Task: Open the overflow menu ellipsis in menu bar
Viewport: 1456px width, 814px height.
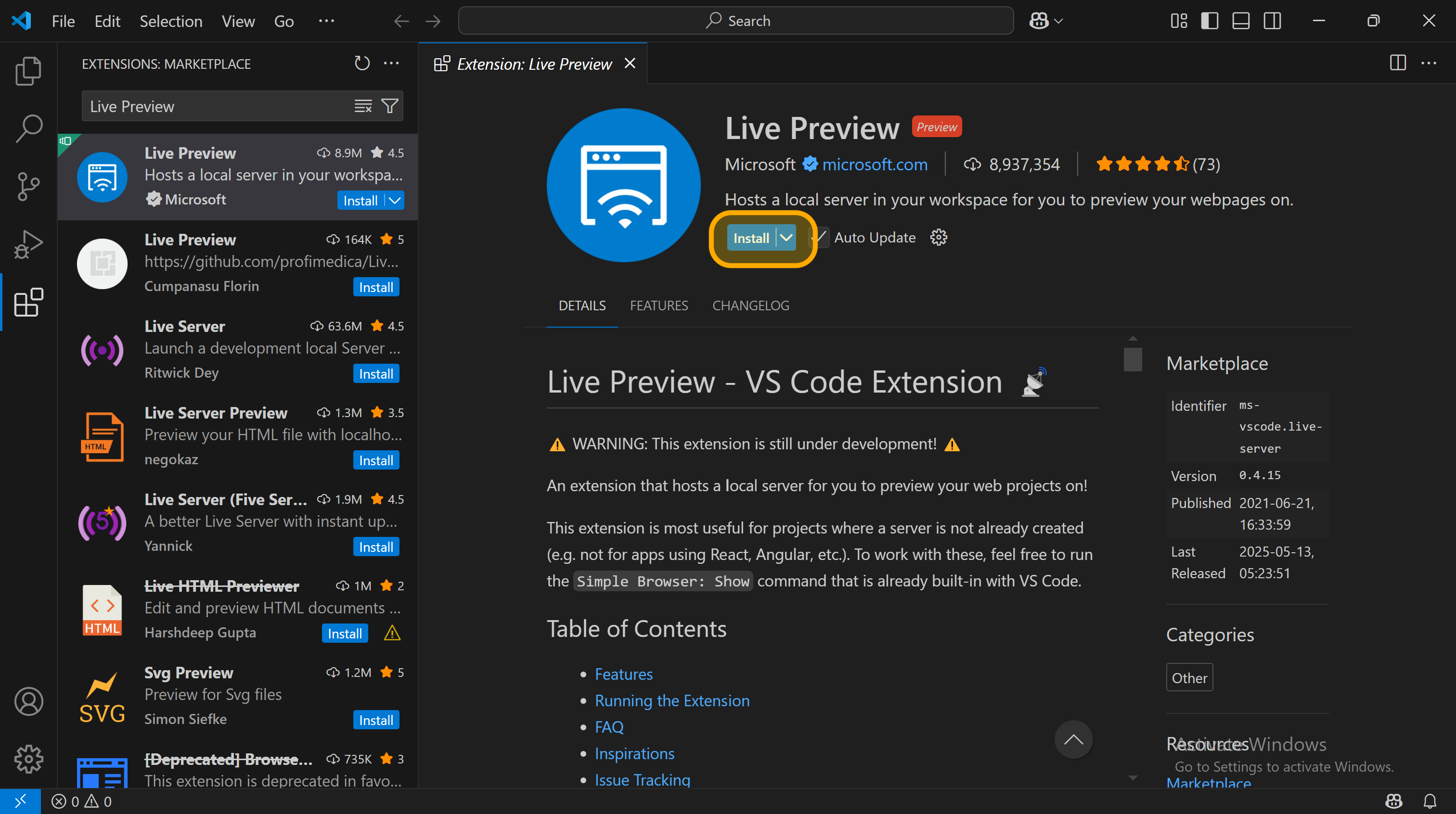Action: click(326, 22)
